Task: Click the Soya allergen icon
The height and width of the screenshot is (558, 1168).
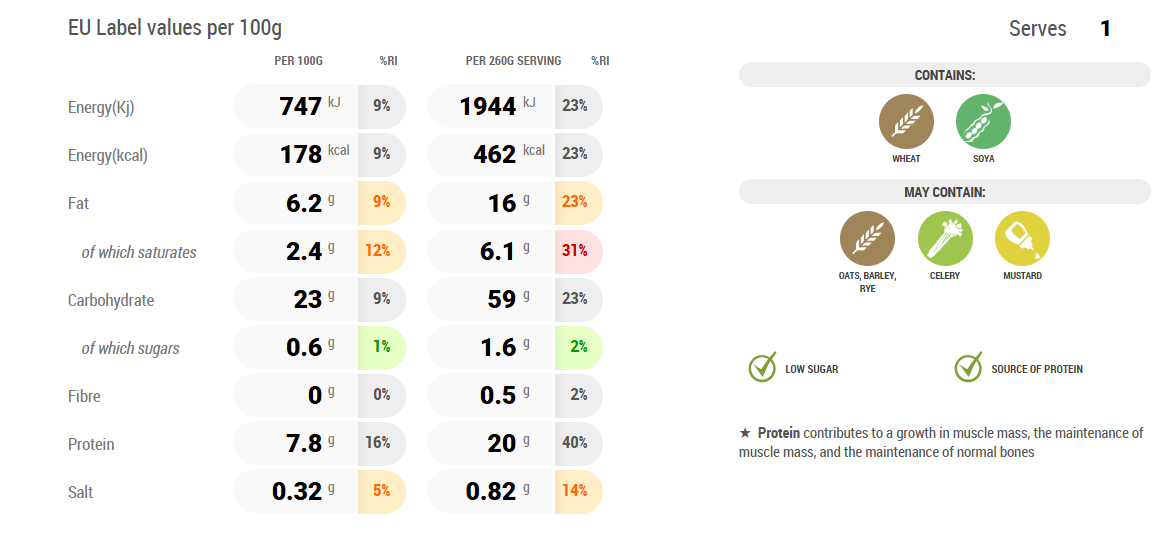Action: coord(983,122)
